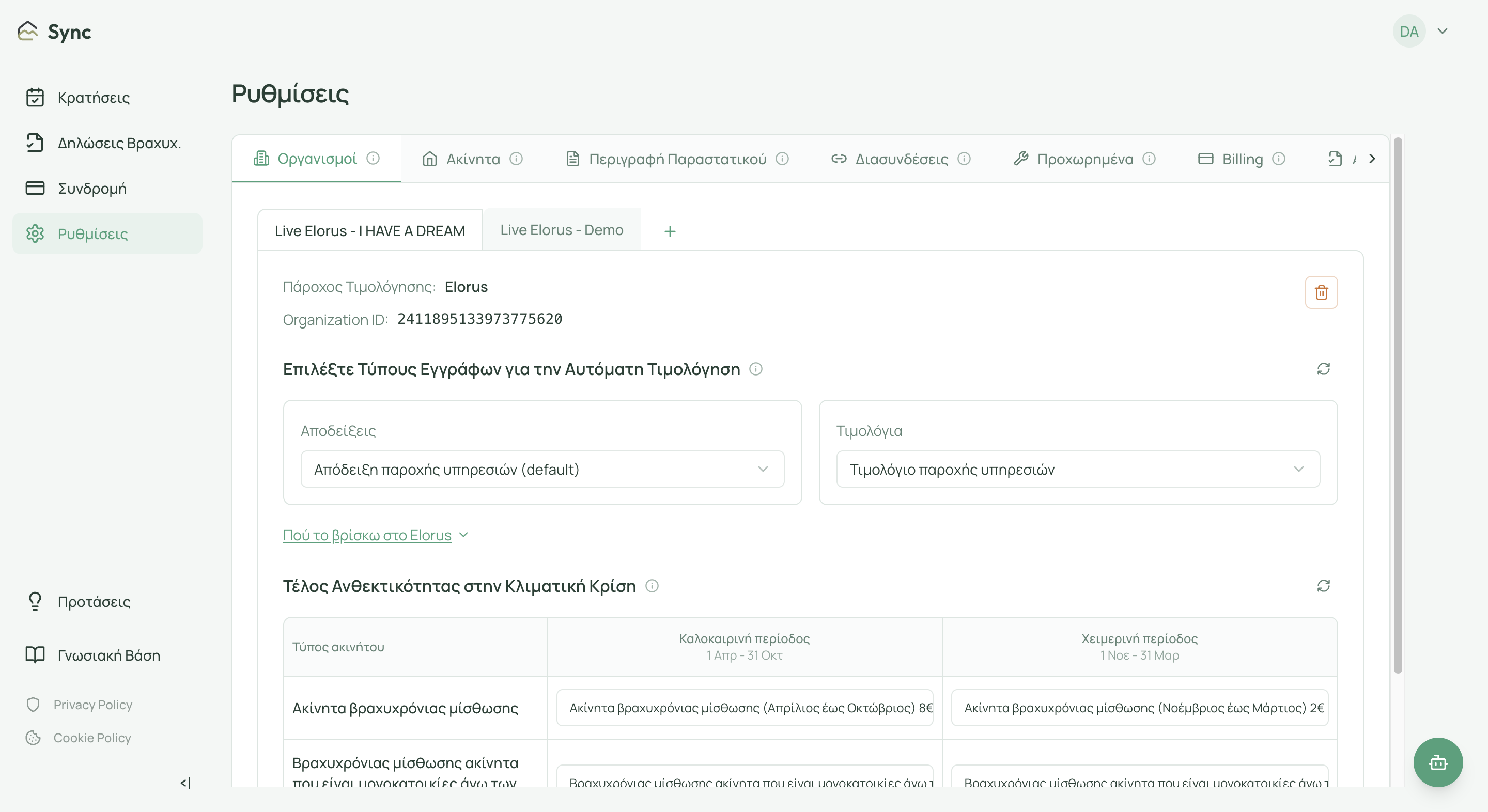Click the partially visible documents tab icon
Screen dimensions: 1488x812
point(1335,158)
